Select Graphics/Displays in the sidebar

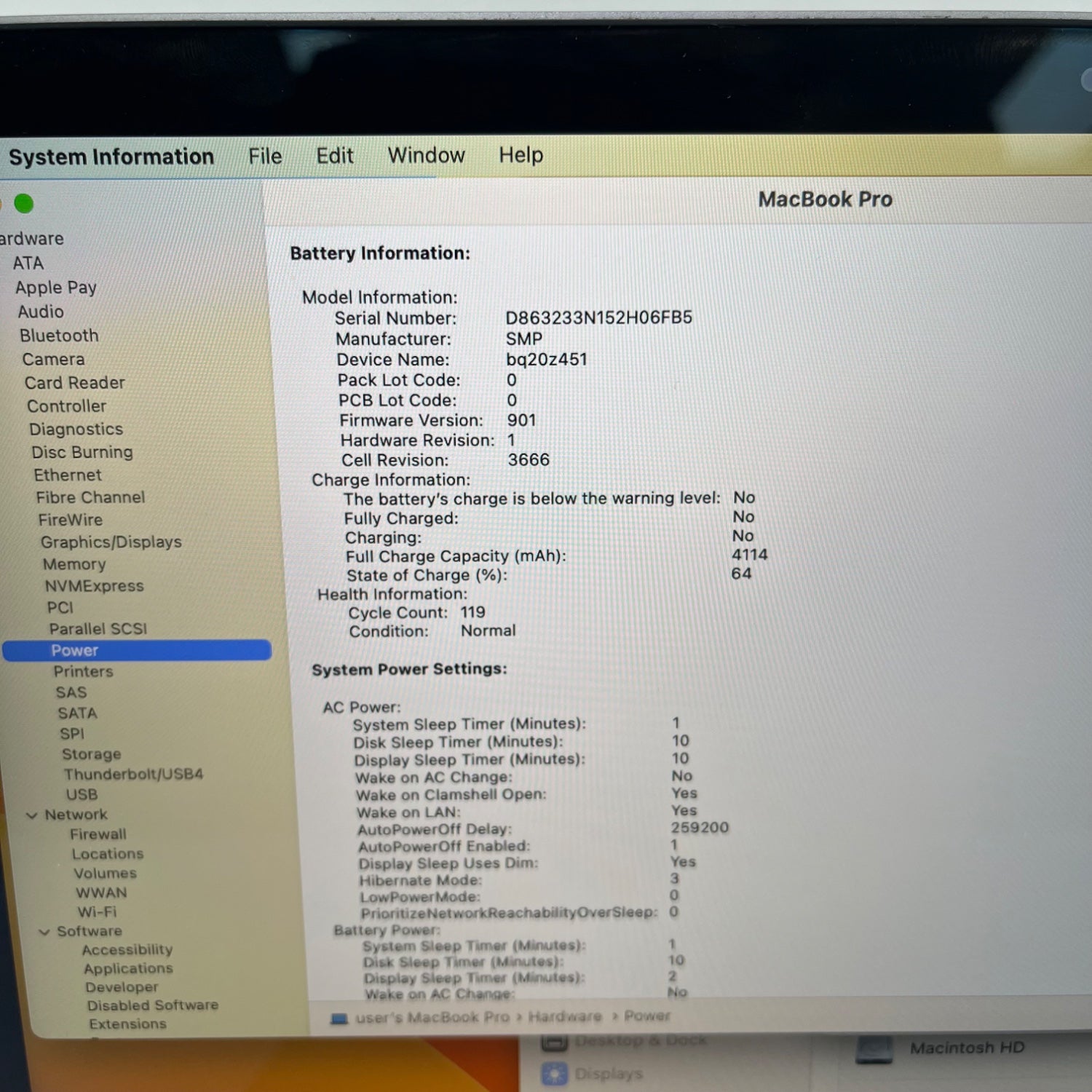(111, 542)
